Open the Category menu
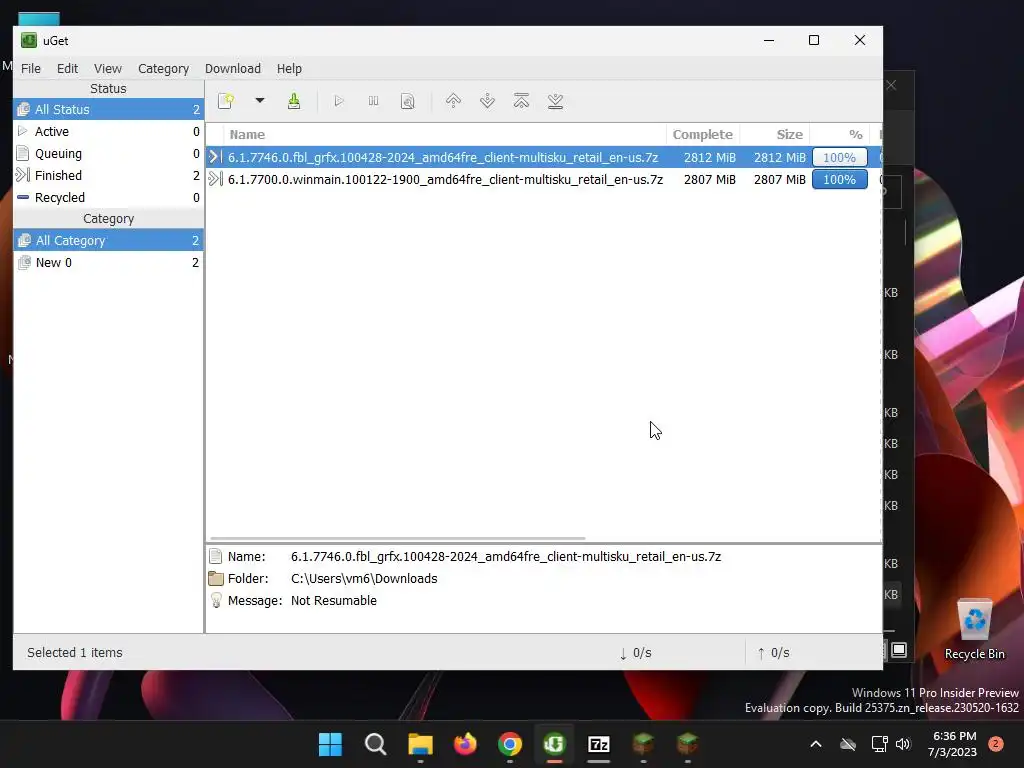This screenshot has width=1024, height=768. (x=163, y=69)
